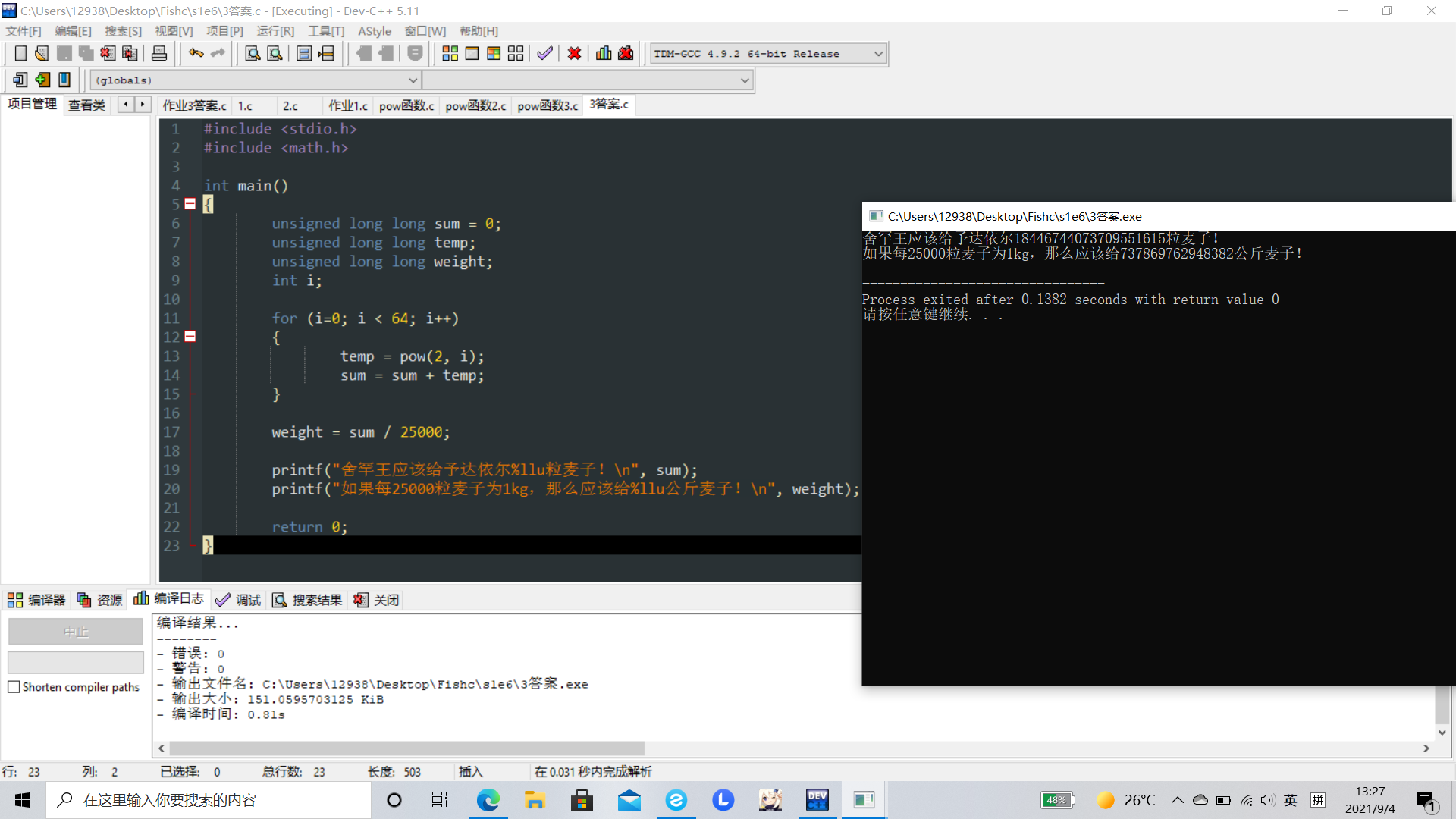Collapse the for loop fold at line 12
This screenshot has height=819, width=1456.
click(x=190, y=337)
